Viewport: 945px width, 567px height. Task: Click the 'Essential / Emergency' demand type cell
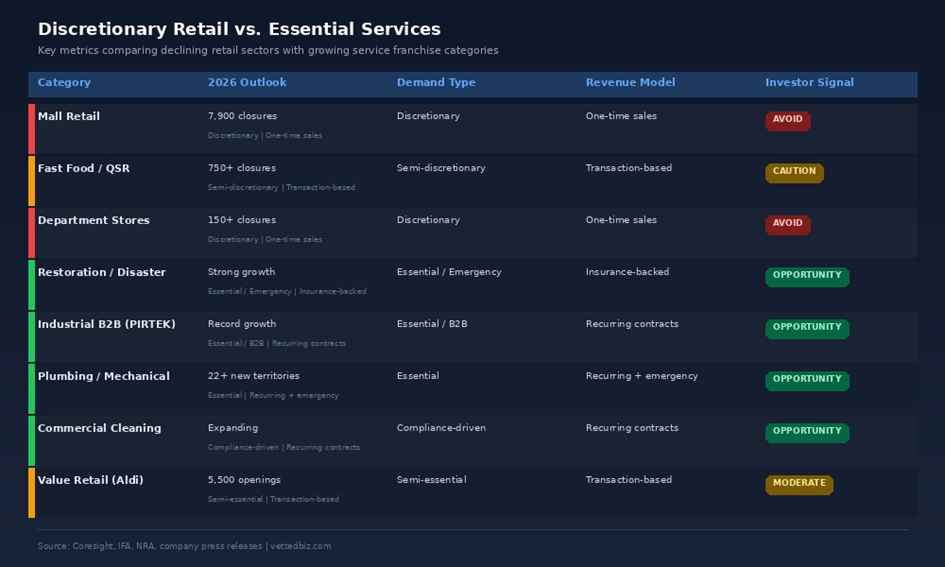click(449, 272)
